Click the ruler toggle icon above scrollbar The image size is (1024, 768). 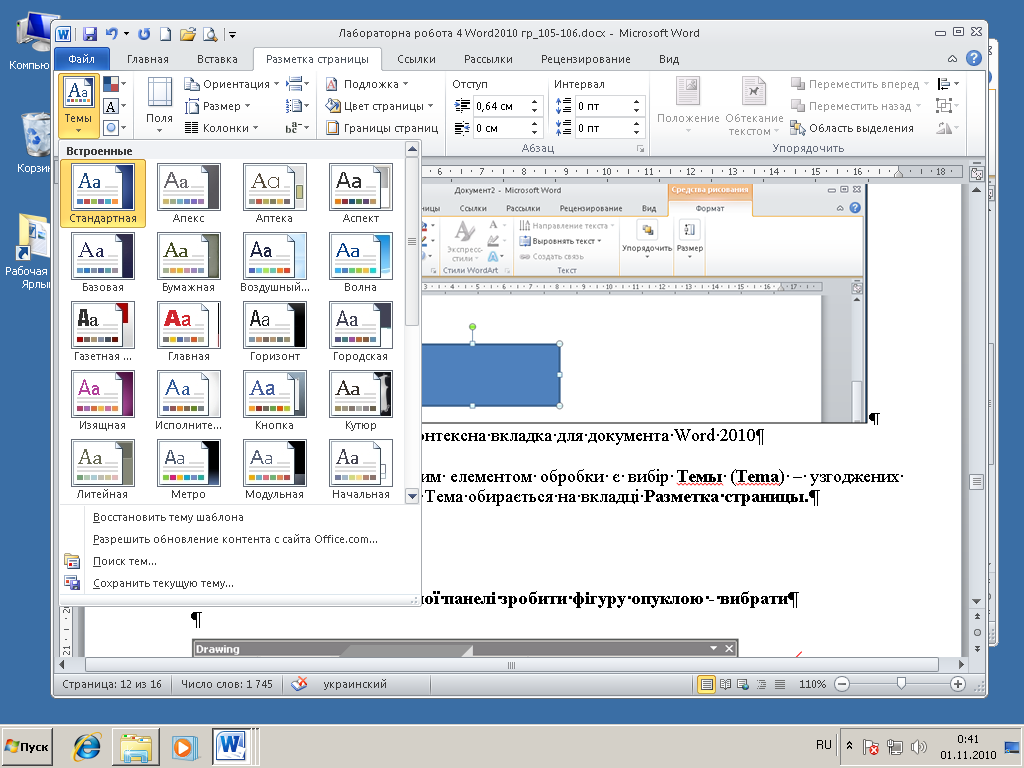point(976,174)
